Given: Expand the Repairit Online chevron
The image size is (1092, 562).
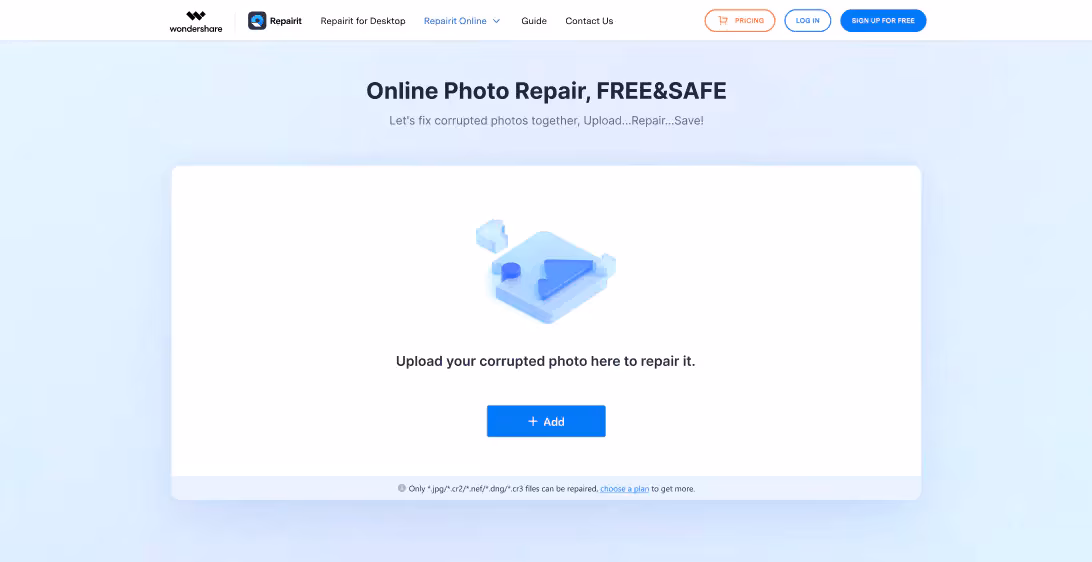Looking at the screenshot, I should (x=497, y=21).
